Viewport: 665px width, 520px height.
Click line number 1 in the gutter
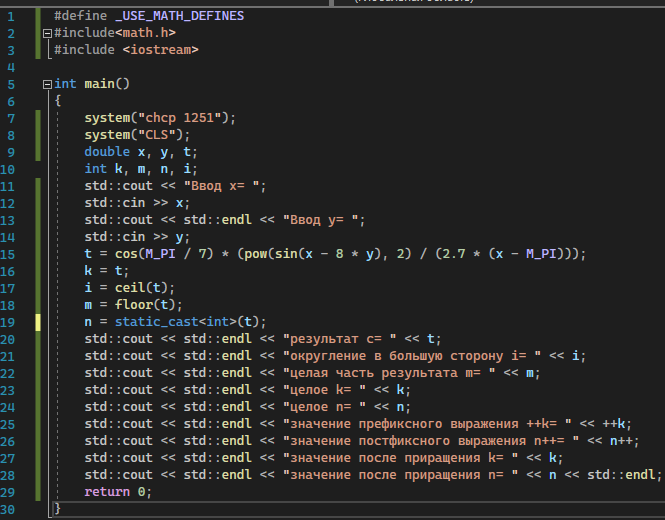click(11, 17)
